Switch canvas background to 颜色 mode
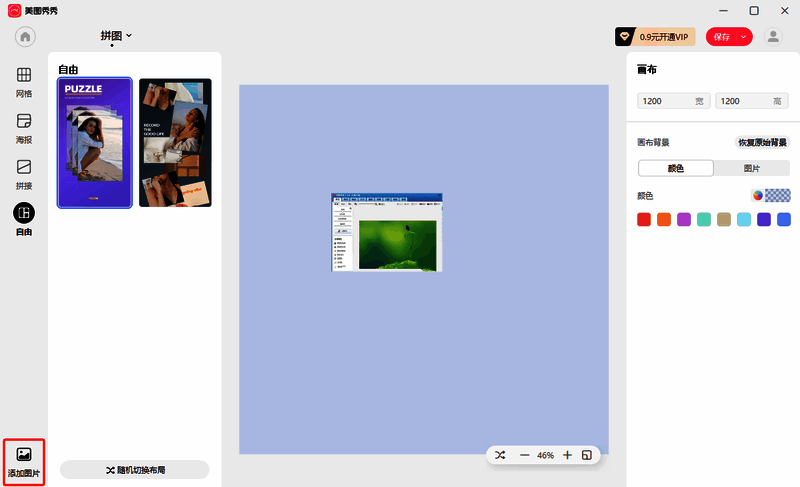This screenshot has width=800, height=487. pos(675,168)
